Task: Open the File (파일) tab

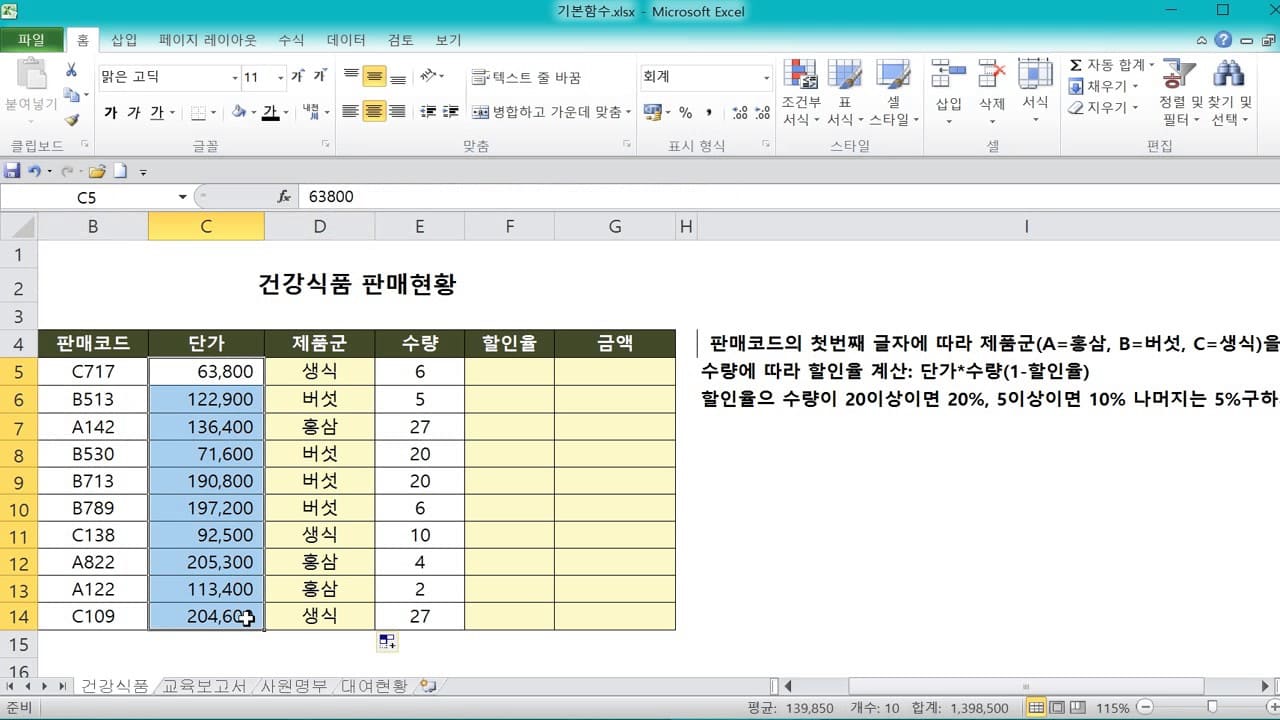Action: click(31, 40)
